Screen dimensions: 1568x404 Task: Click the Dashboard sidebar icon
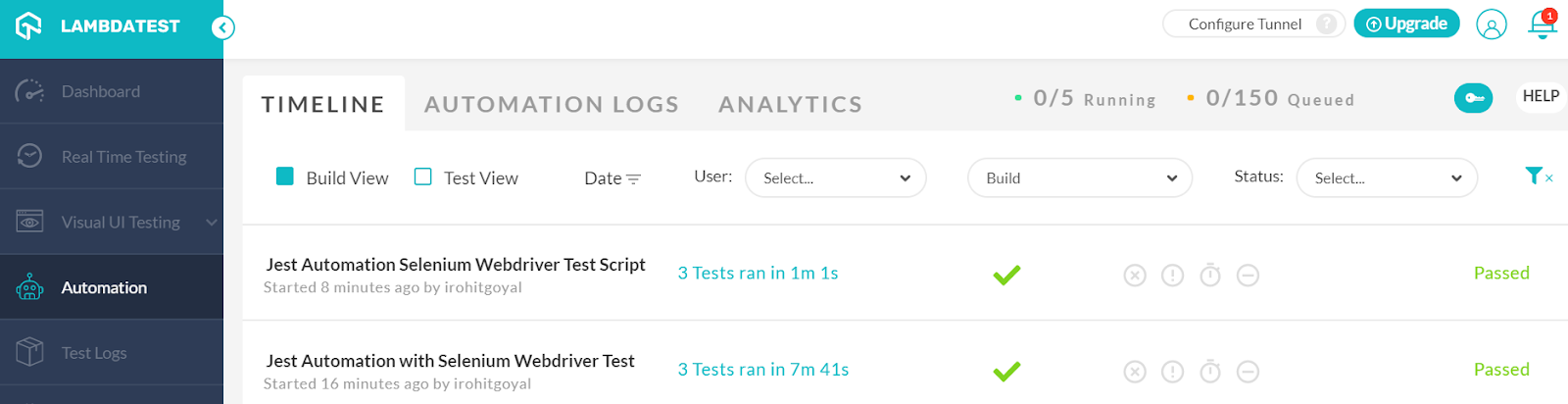pos(30,91)
